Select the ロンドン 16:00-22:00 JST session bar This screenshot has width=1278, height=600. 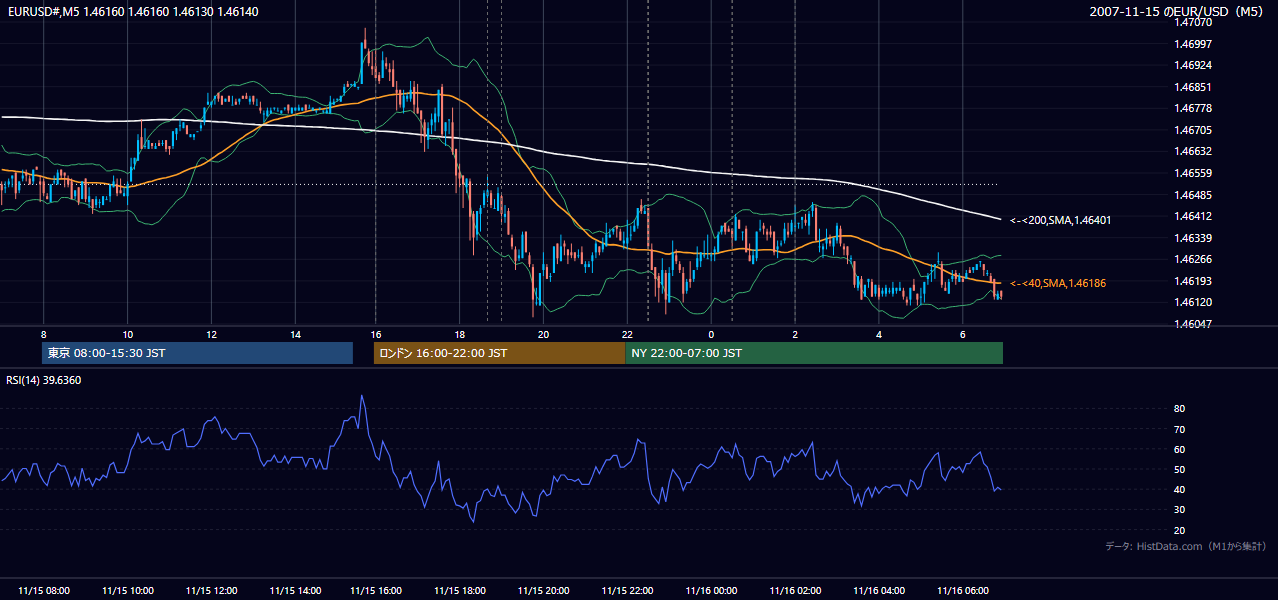point(499,353)
